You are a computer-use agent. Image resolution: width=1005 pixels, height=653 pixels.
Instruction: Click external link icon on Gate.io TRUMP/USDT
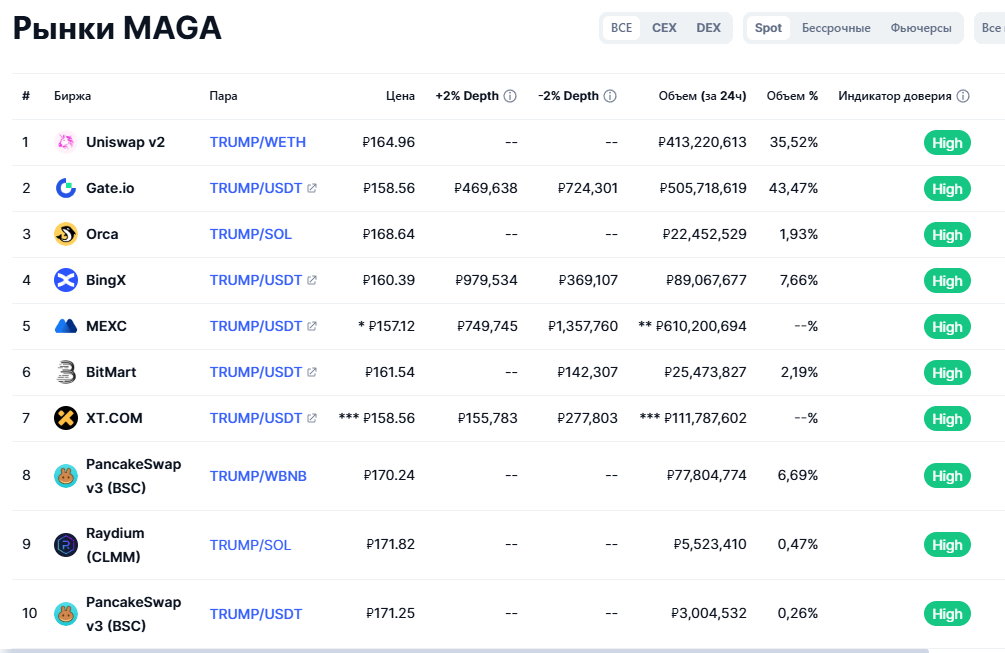[x=311, y=188]
